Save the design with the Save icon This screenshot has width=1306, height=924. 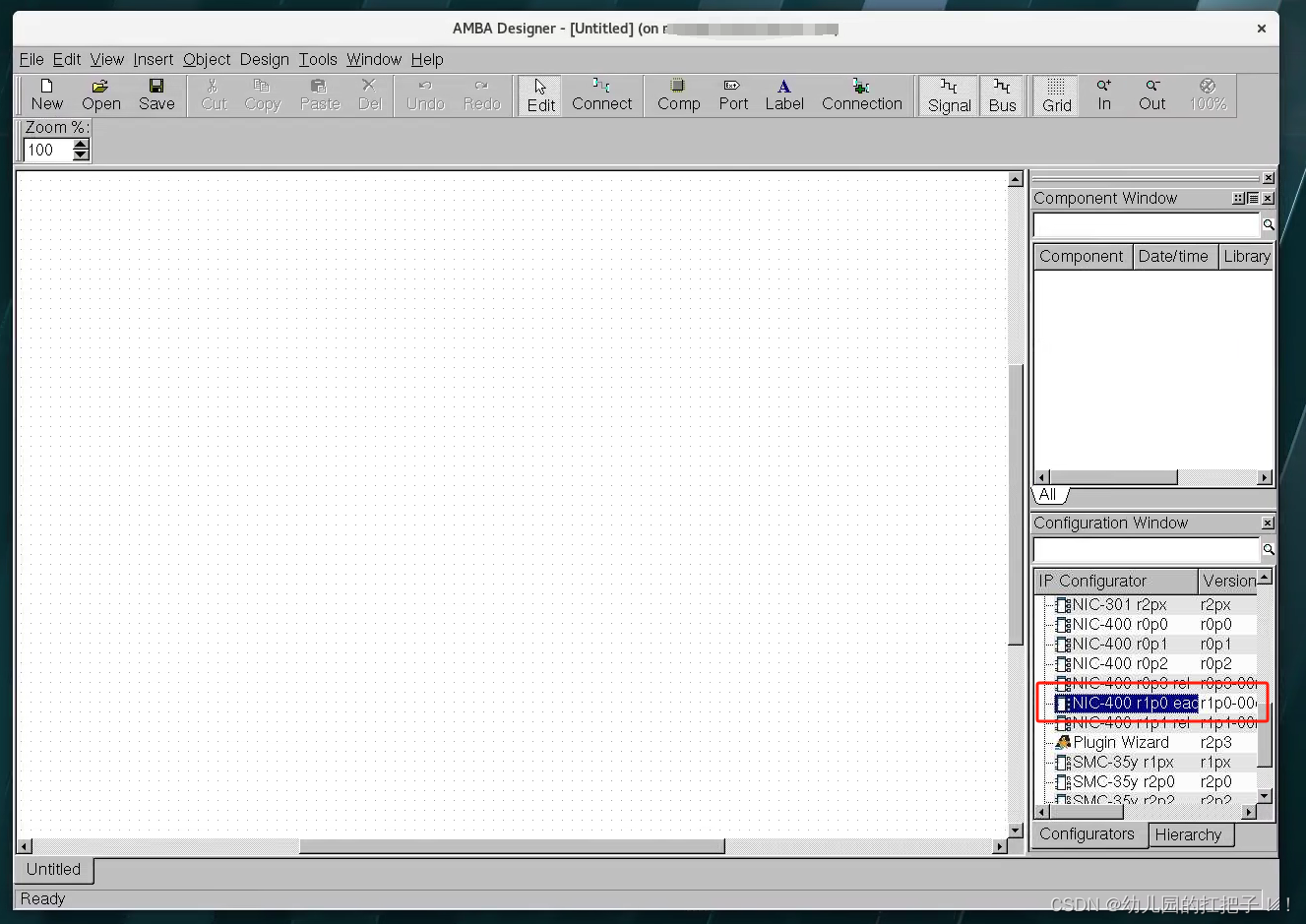click(156, 94)
